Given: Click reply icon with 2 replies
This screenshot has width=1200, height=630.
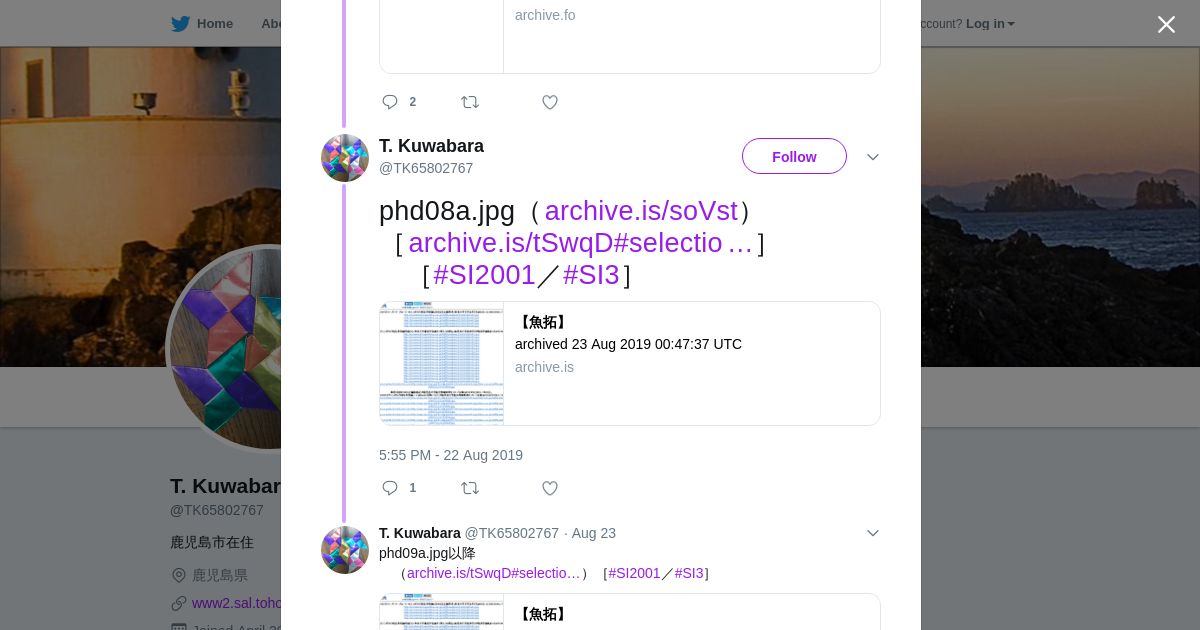Looking at the screenshot, I should click(390, 102).
